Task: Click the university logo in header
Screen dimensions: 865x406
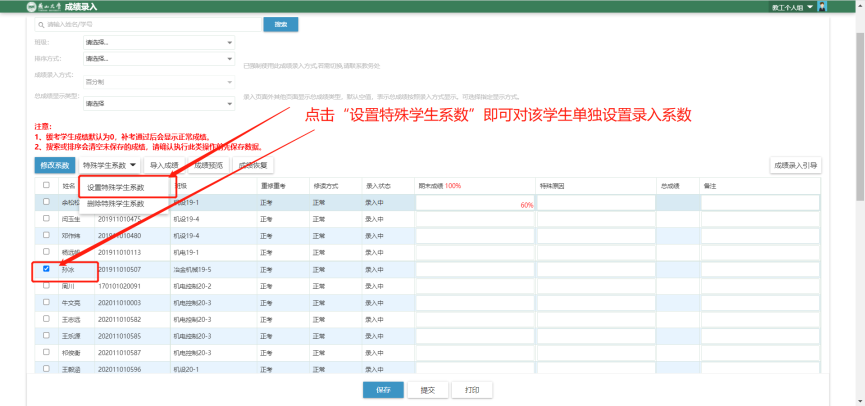Action: [x=31, y=7]
